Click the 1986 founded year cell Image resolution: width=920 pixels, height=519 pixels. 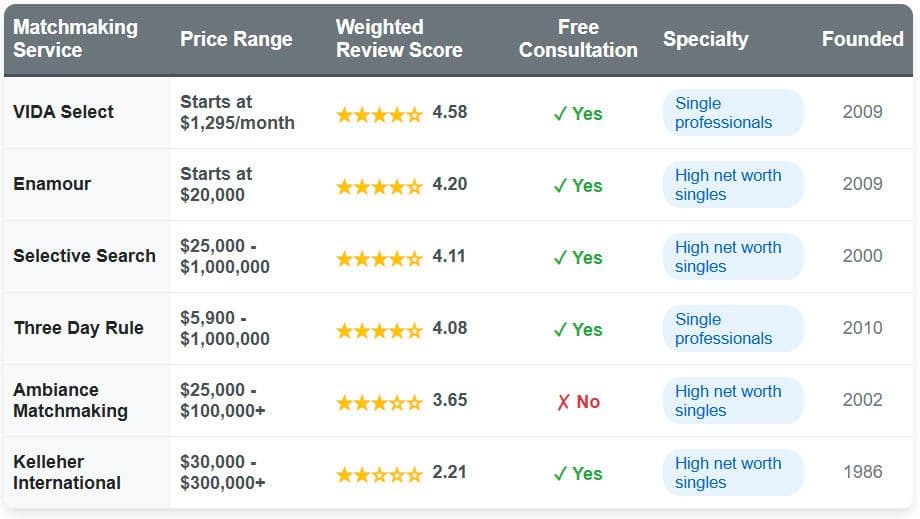pos(862,472)
